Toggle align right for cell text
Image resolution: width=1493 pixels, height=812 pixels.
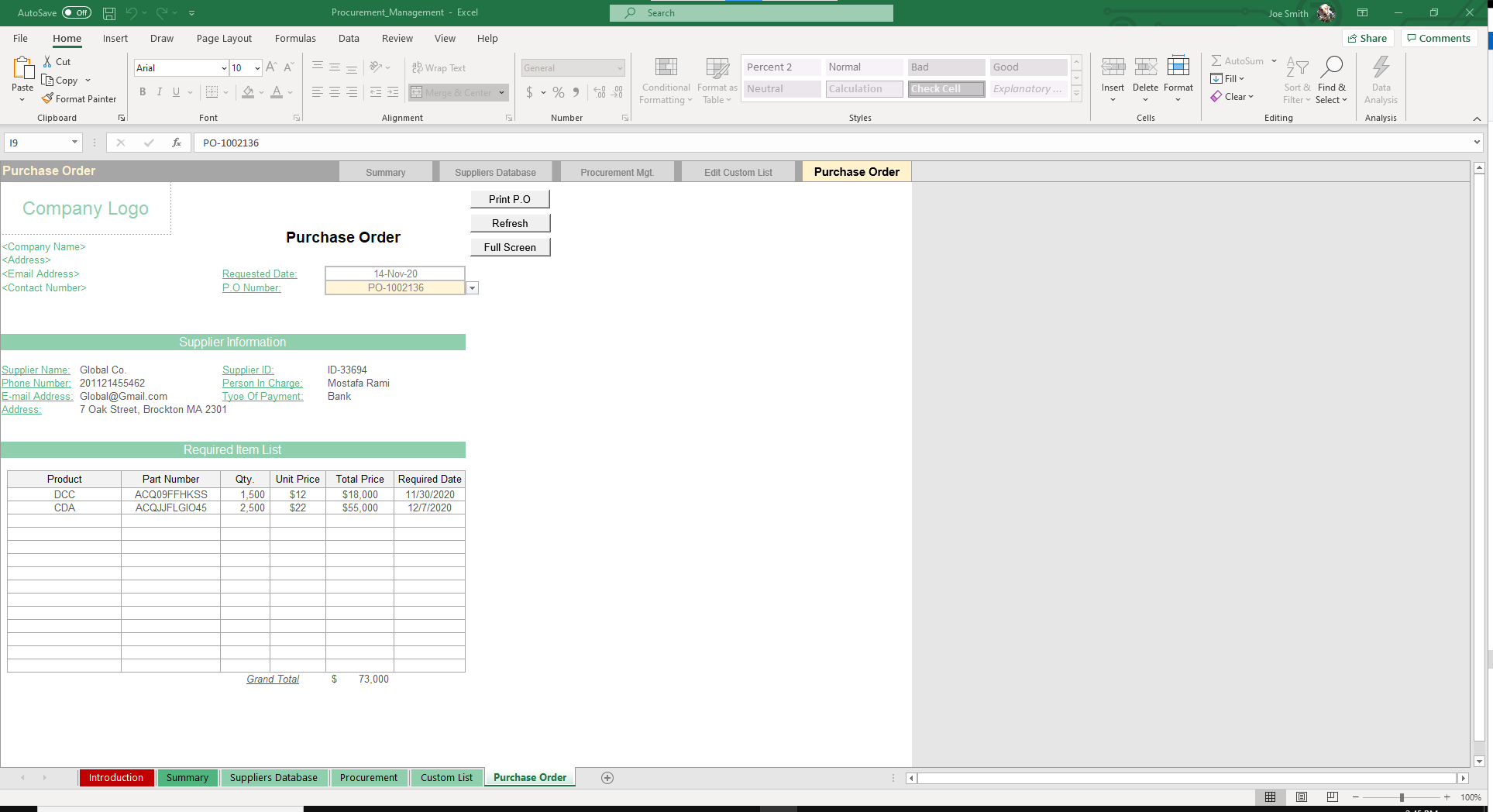pyautogui.click(x=352, y=92)
